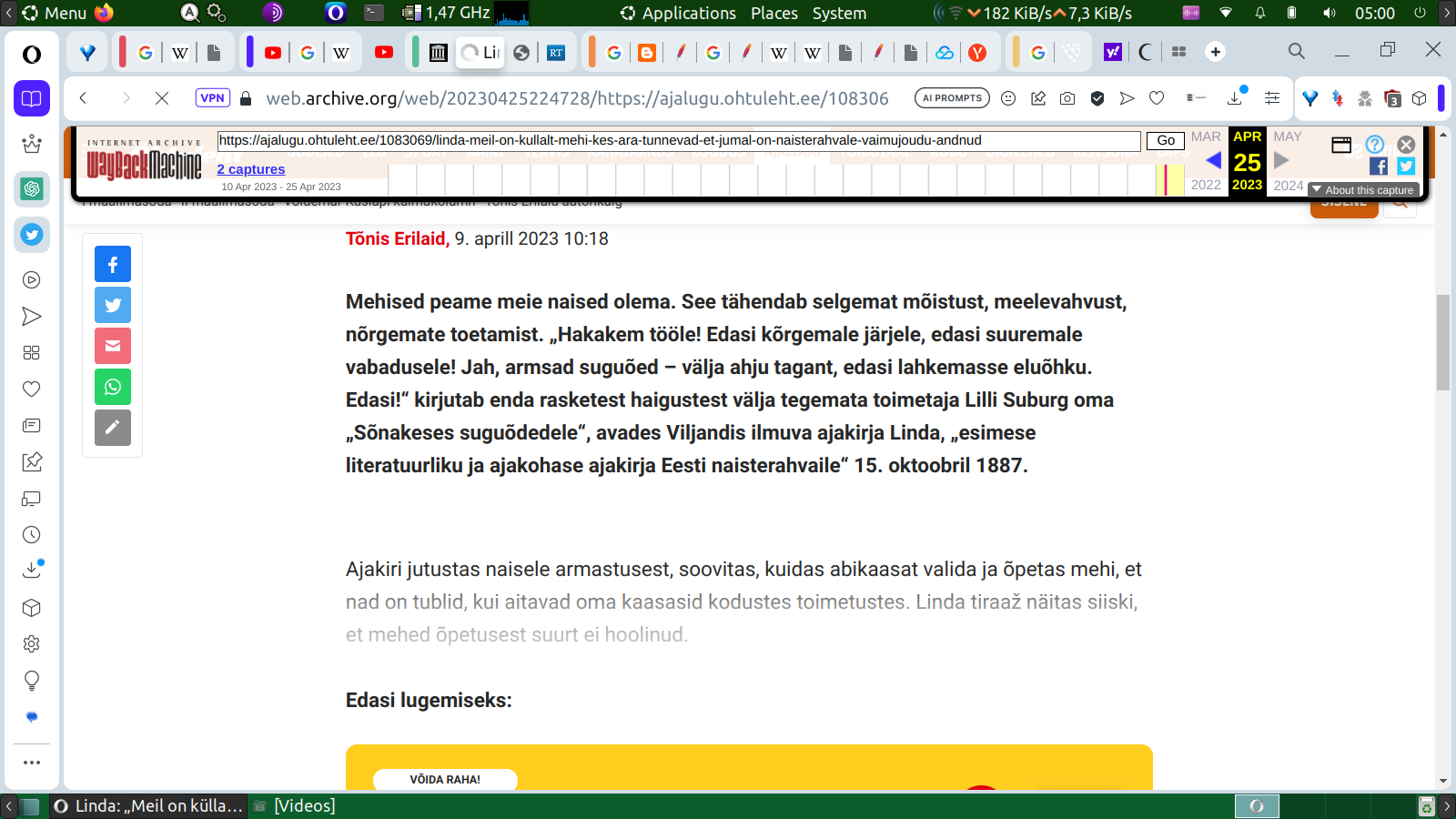Image resolution: width=1456 pixels, height=819 pixels.
Task: Close the Wayback Machine toolbar
Action: point(1406,145)
